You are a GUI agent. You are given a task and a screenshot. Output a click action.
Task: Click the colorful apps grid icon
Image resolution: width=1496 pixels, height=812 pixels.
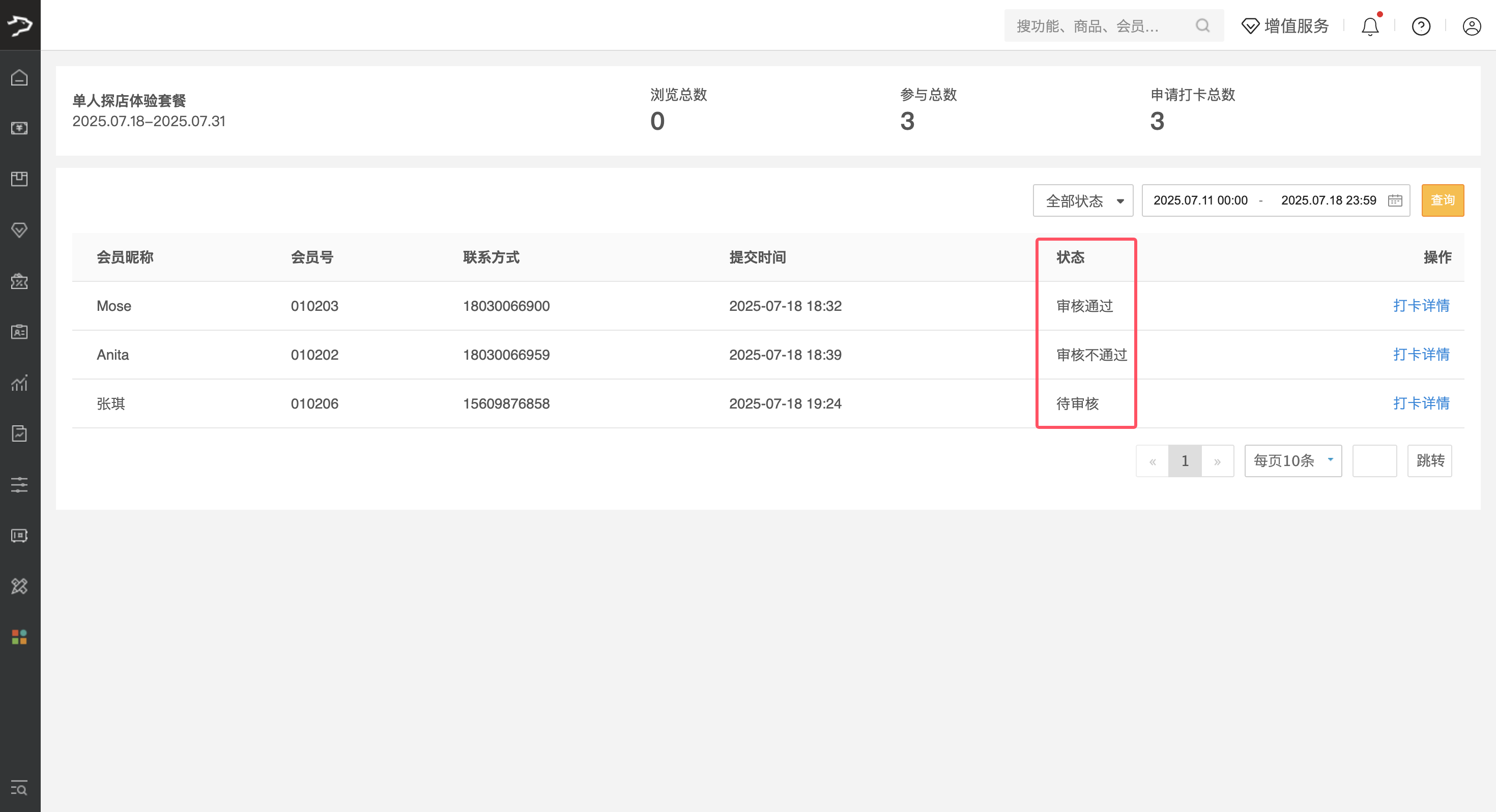pos(19,637)
